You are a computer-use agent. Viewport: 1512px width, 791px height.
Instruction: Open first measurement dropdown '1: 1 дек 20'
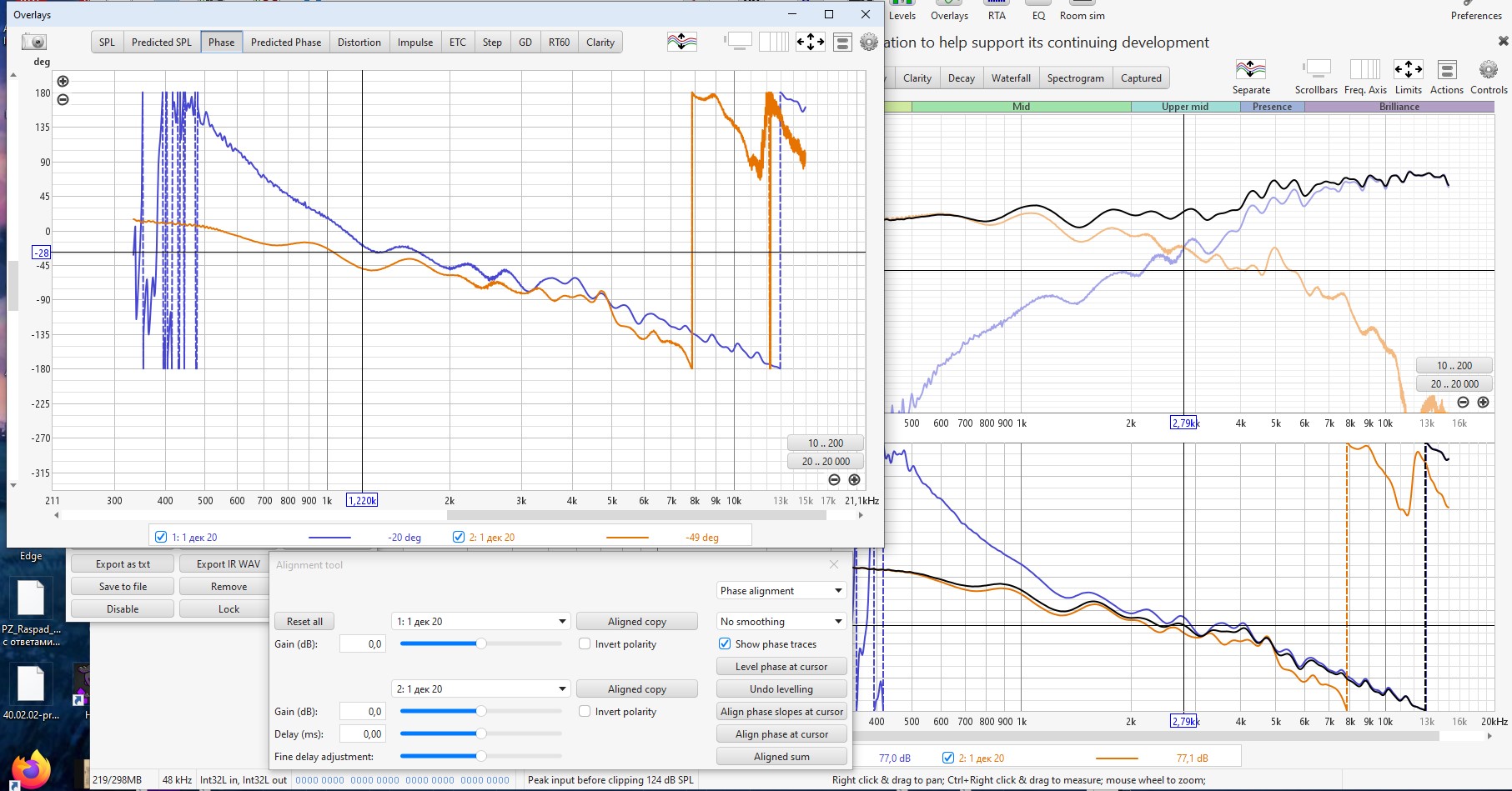pyautogui.click(x=480, y=621)
